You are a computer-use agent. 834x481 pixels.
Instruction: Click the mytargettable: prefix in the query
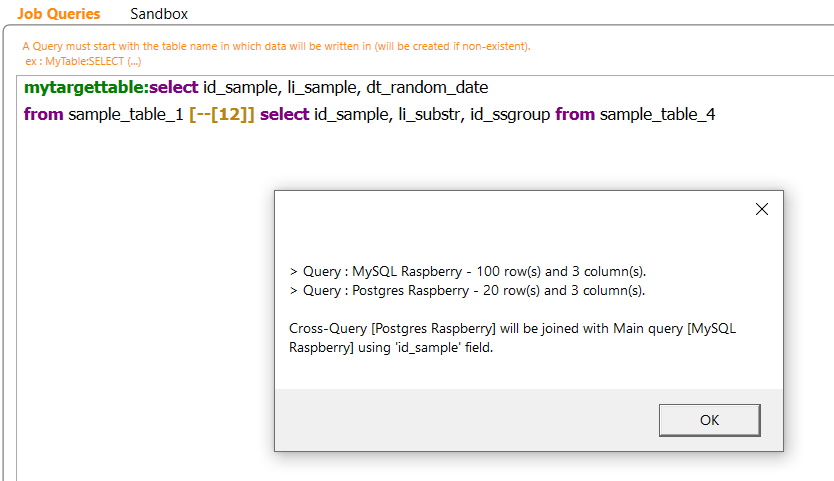click(86, 87)
